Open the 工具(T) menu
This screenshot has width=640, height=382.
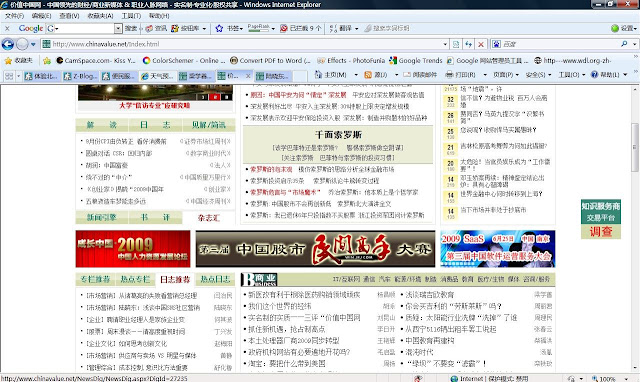point(131,16)
